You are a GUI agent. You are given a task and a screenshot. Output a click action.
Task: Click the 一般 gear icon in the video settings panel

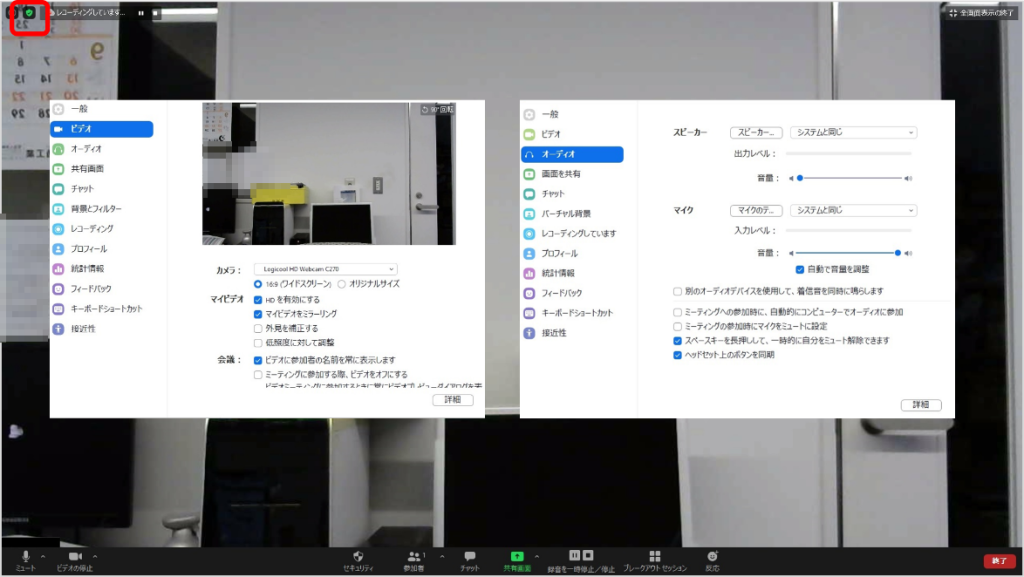pos(58,109)
